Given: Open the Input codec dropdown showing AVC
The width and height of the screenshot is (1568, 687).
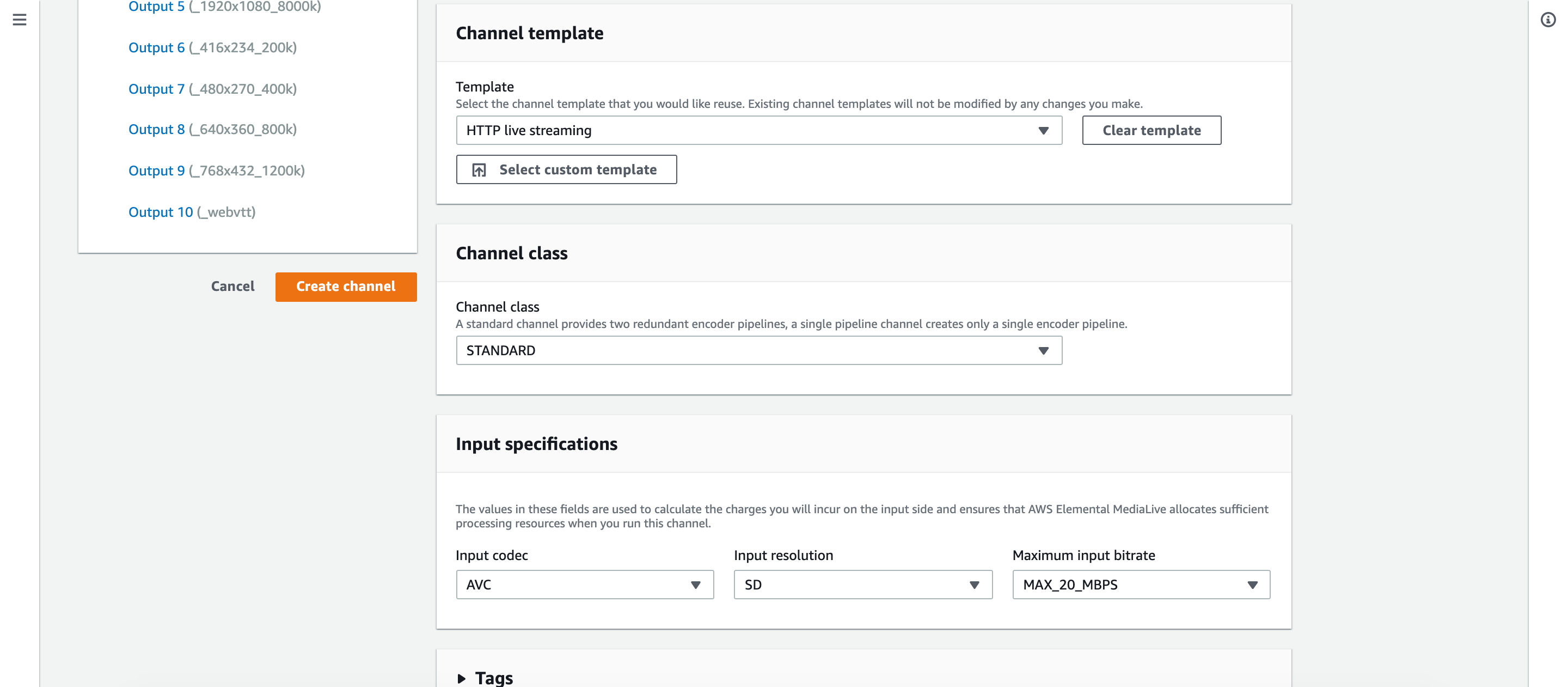Looking at the screenshot, I should pos(584,585).
